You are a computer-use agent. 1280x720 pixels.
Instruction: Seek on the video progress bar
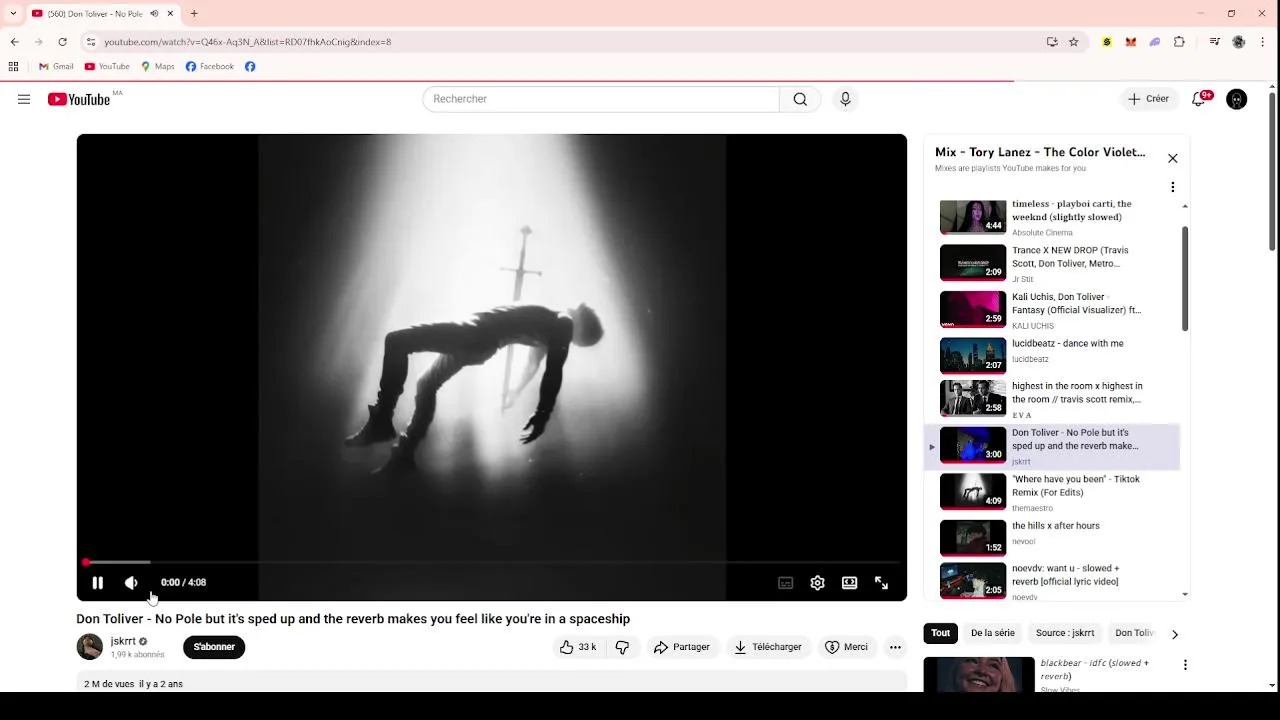[492, 563]
